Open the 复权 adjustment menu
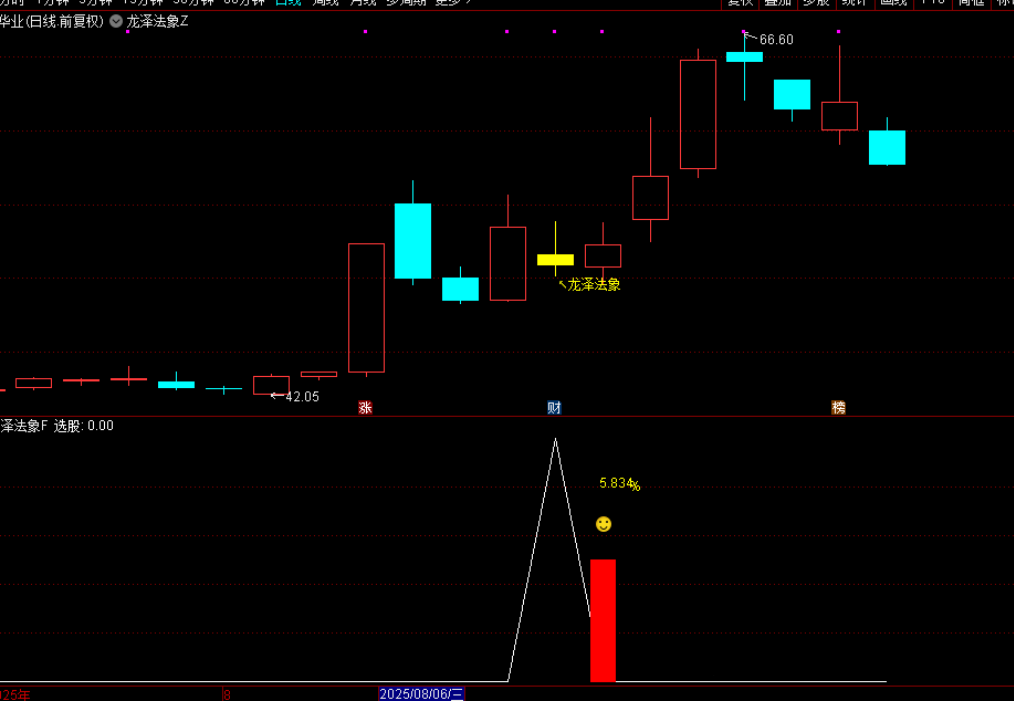The width and height of the screenshot is (1014, 701). pos(740,2)
